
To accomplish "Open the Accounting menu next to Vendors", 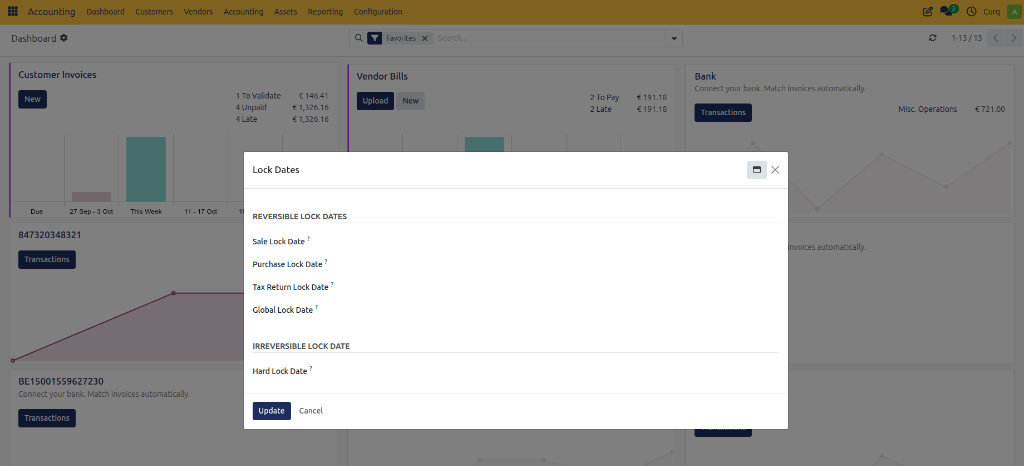I will tap(243, 12).
